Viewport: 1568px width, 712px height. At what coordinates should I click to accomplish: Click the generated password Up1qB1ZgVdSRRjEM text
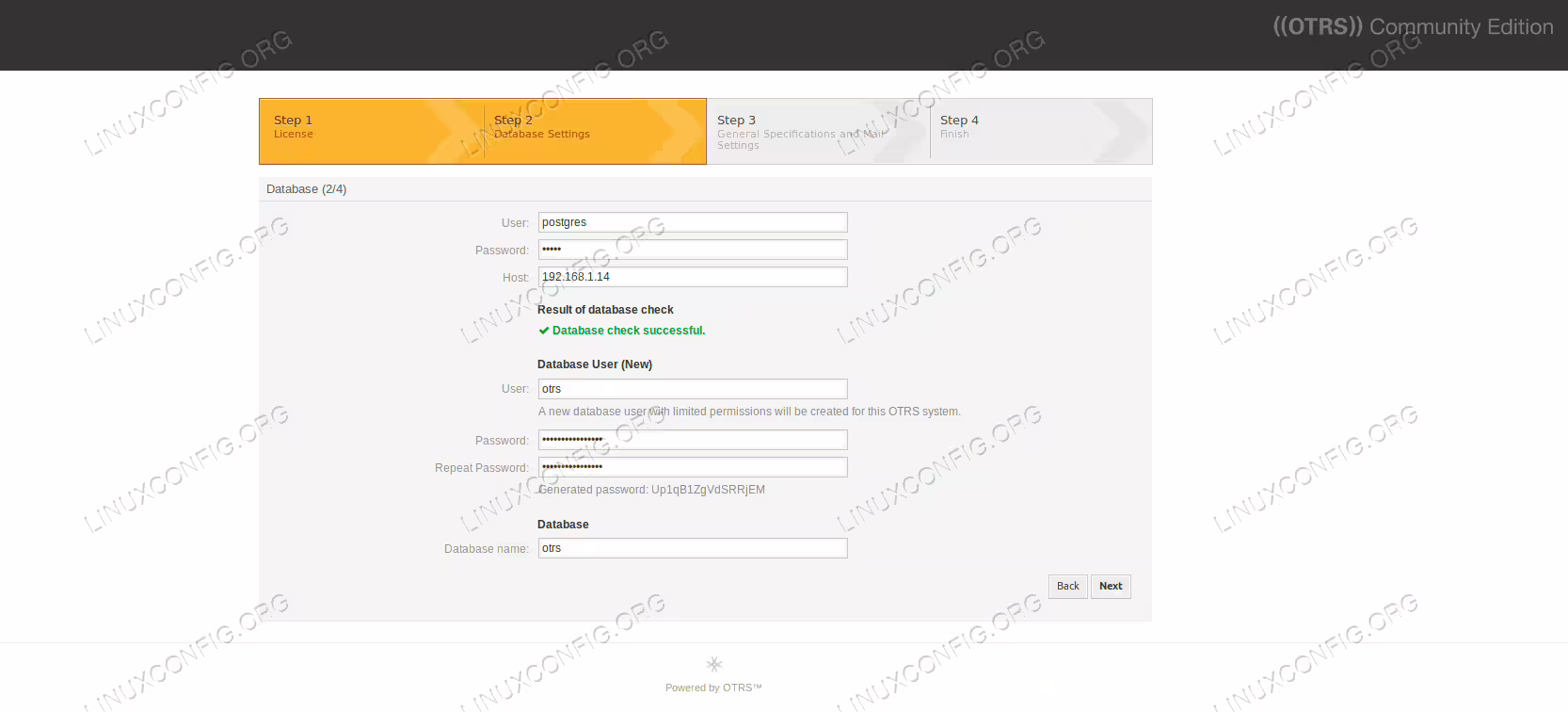pyautogui.click(x=708, y=490)
